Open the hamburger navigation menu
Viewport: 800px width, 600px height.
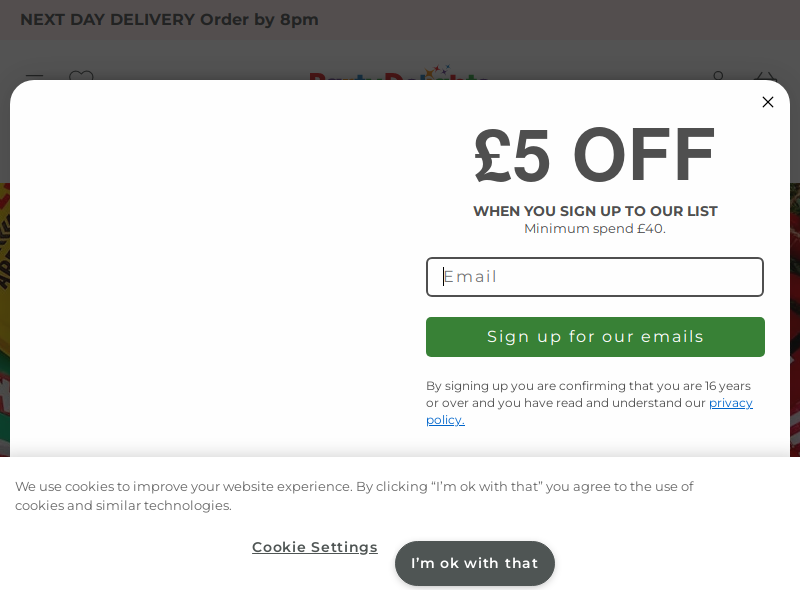pyautogui.click(x=34, y=76)
